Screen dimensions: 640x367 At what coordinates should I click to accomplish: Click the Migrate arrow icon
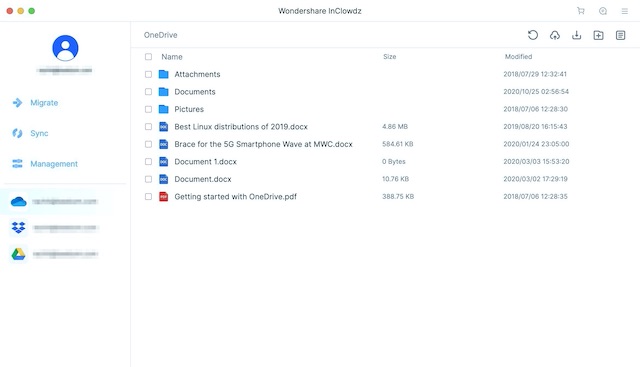tap(17, 102)
